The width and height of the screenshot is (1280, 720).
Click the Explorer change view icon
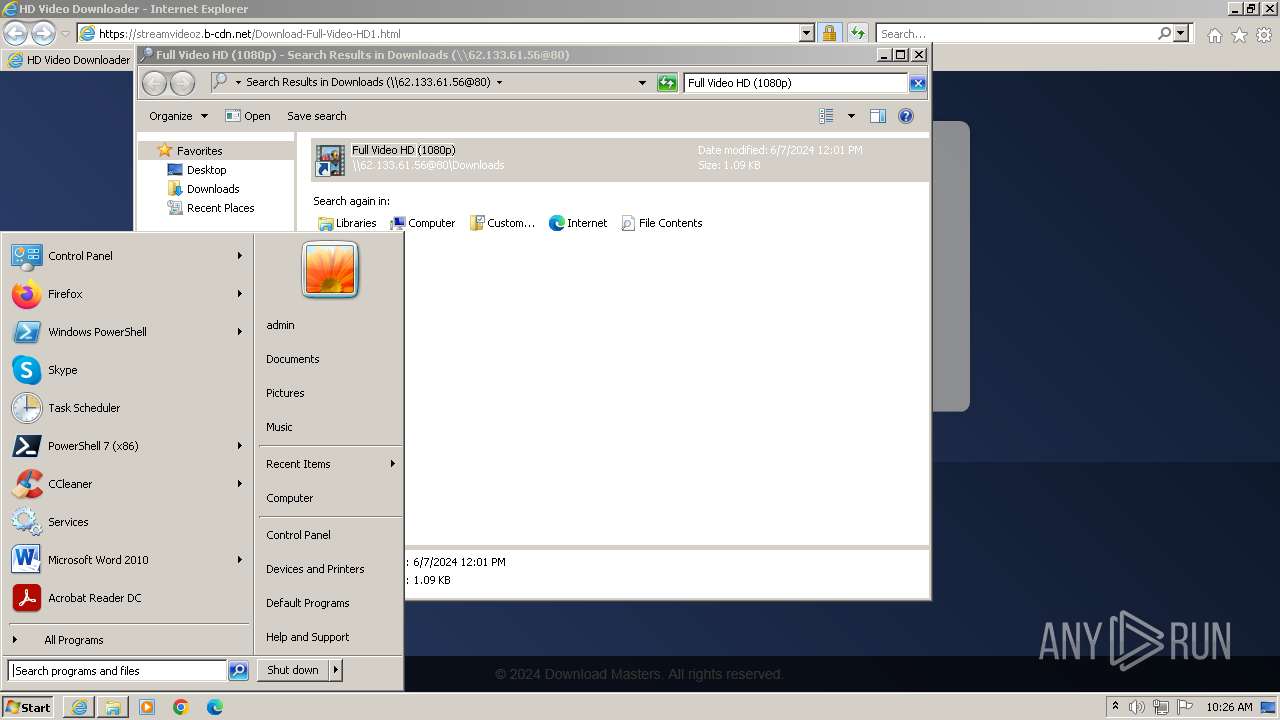(x=827, y=116)
